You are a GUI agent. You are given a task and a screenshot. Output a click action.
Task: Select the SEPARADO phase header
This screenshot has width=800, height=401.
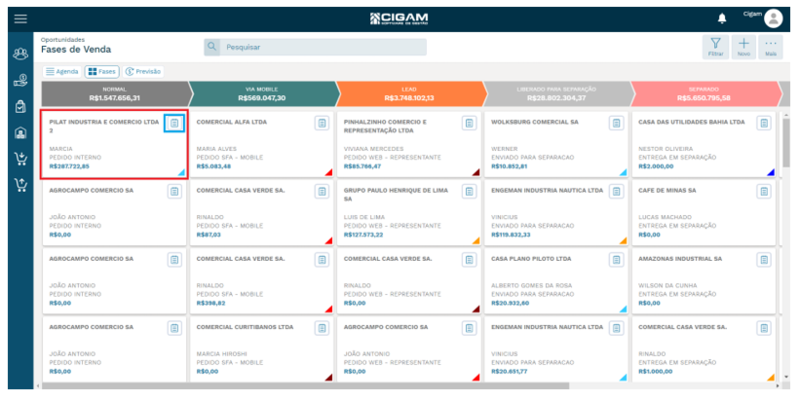704,94
